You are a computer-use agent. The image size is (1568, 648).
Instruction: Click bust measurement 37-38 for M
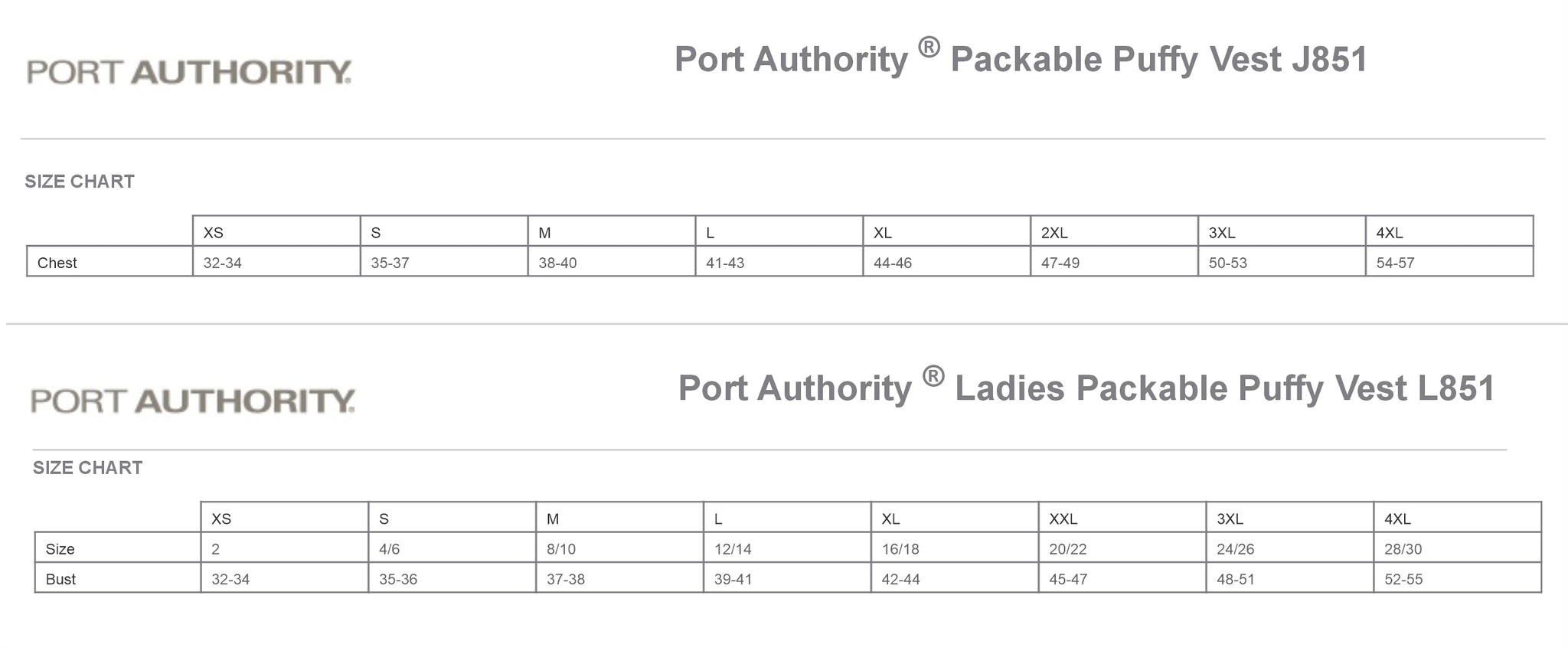click(x=619, y=578)
